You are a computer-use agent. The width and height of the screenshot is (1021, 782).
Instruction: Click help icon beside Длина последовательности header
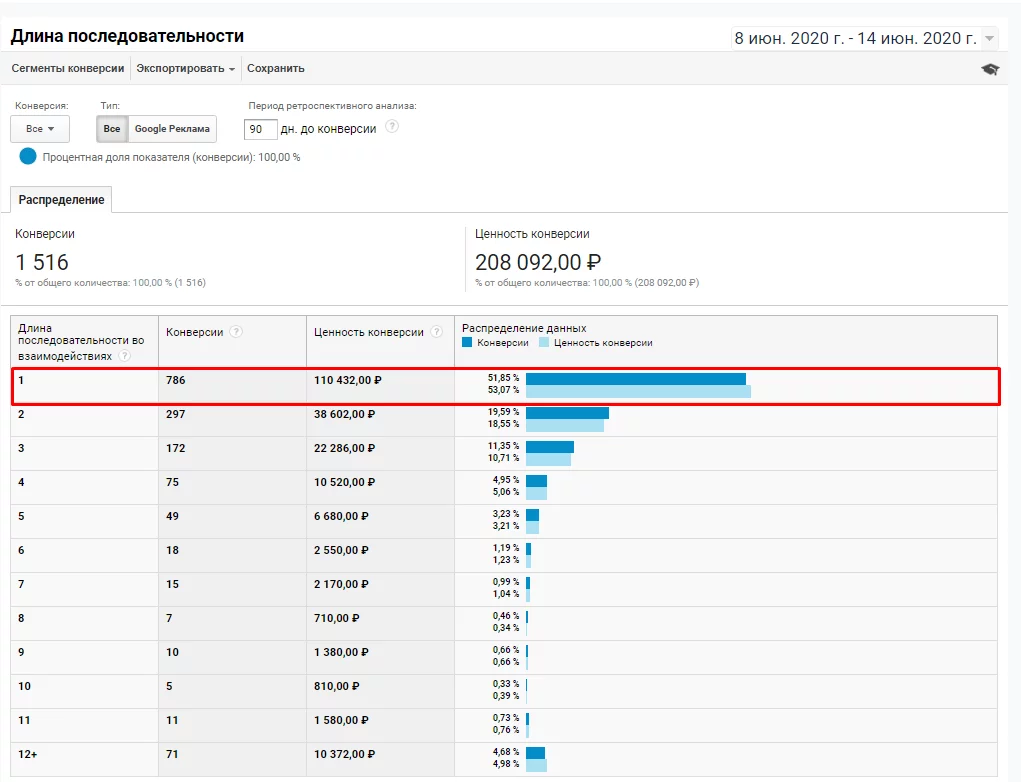click(x=124, y=356)
